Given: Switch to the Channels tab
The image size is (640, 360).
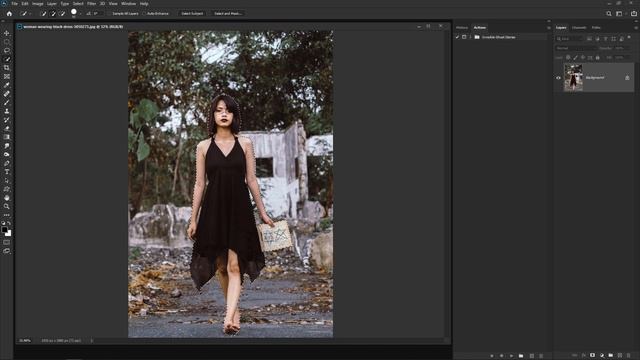Looking at the screenshot, I should 579,28.
